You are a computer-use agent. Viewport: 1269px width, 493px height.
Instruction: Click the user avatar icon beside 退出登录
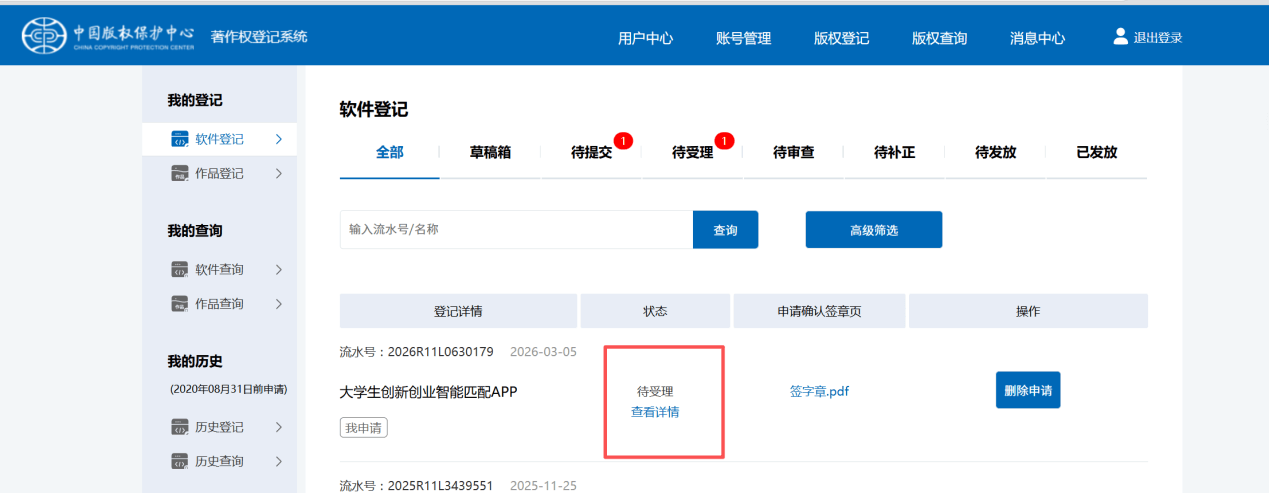pyautogui.click(x=1120, y=37)
